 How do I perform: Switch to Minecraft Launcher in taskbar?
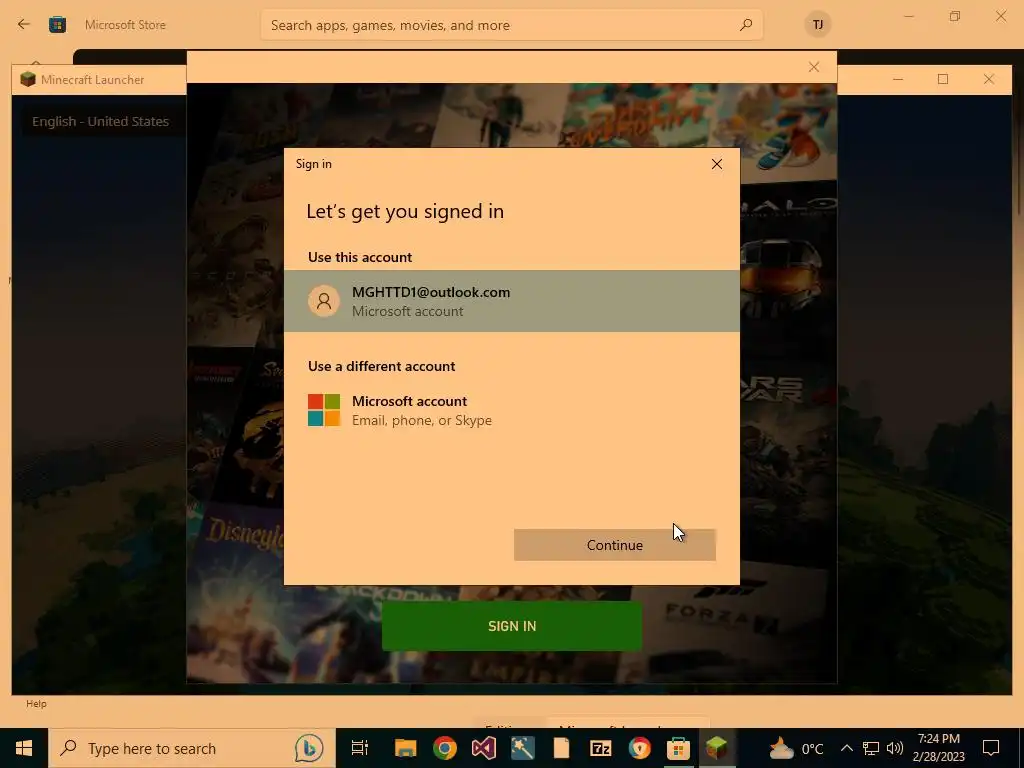tap(717, 748)
